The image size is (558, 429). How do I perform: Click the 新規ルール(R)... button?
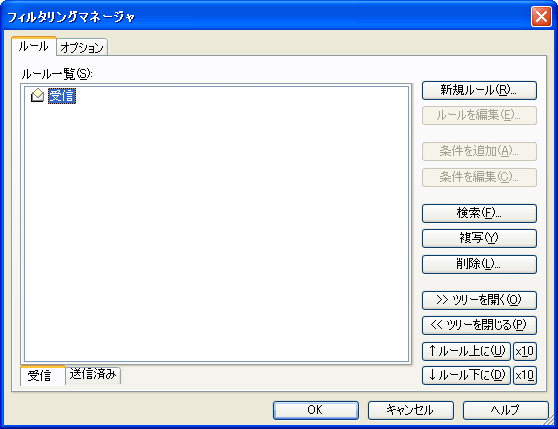tap(479, 90)
